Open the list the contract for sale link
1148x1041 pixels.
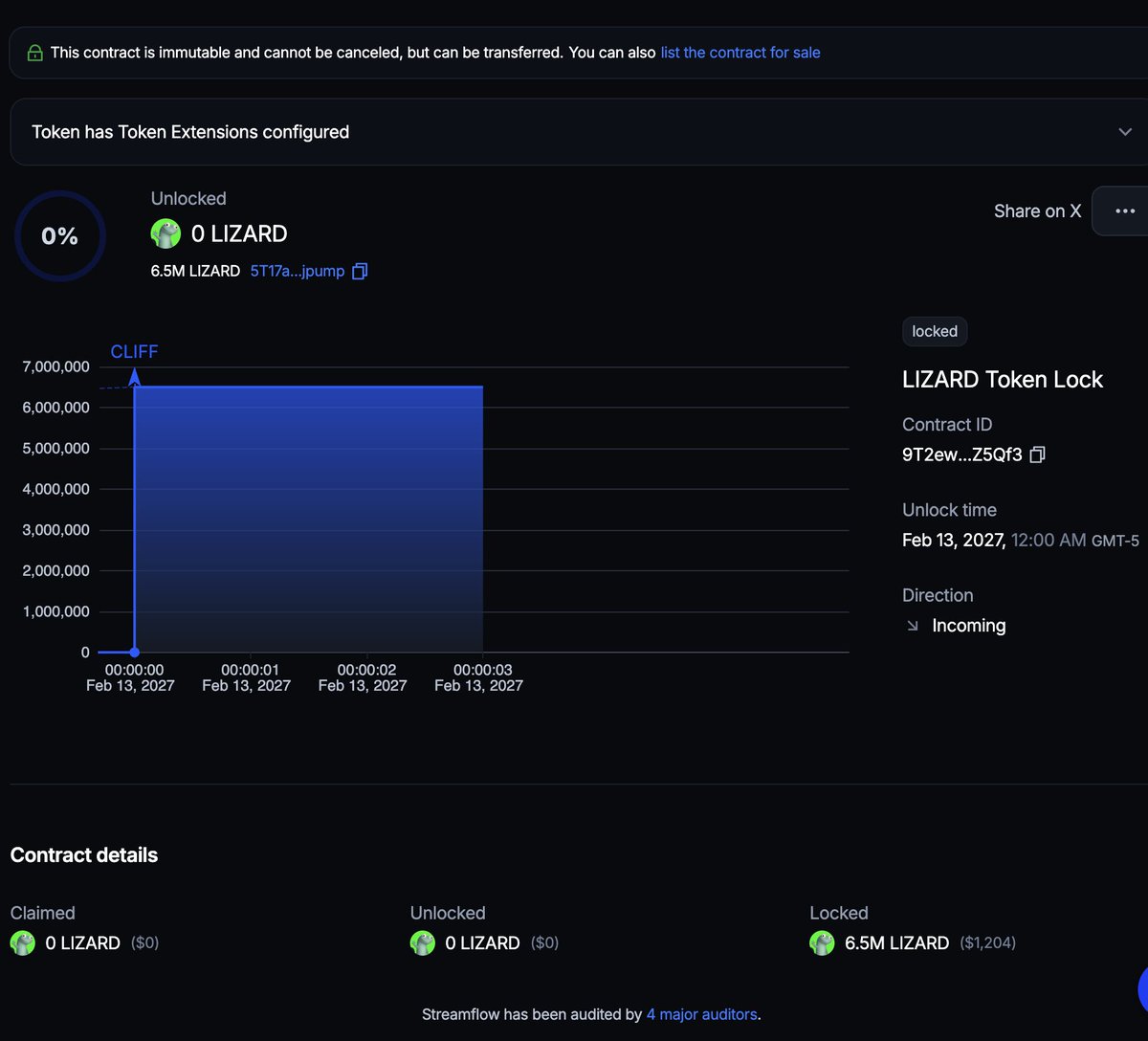(x=740, y=52)
